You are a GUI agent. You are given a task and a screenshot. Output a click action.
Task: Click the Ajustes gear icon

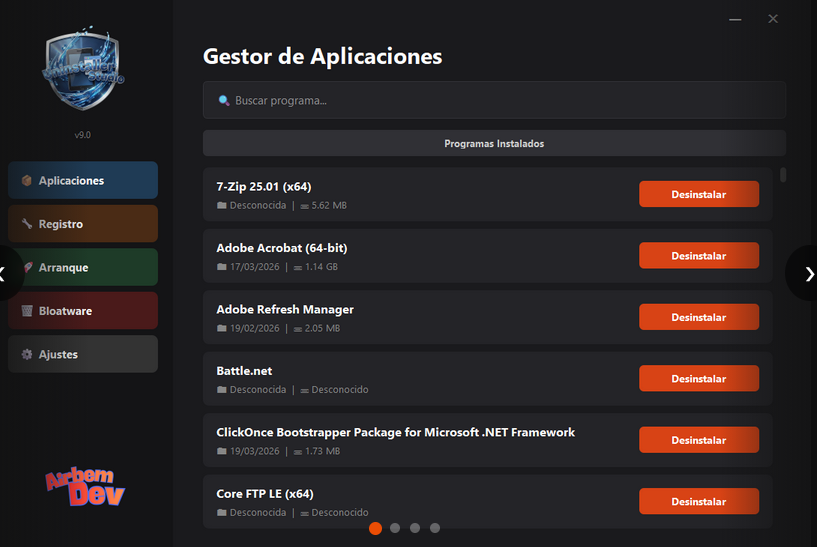pos(27,354)
